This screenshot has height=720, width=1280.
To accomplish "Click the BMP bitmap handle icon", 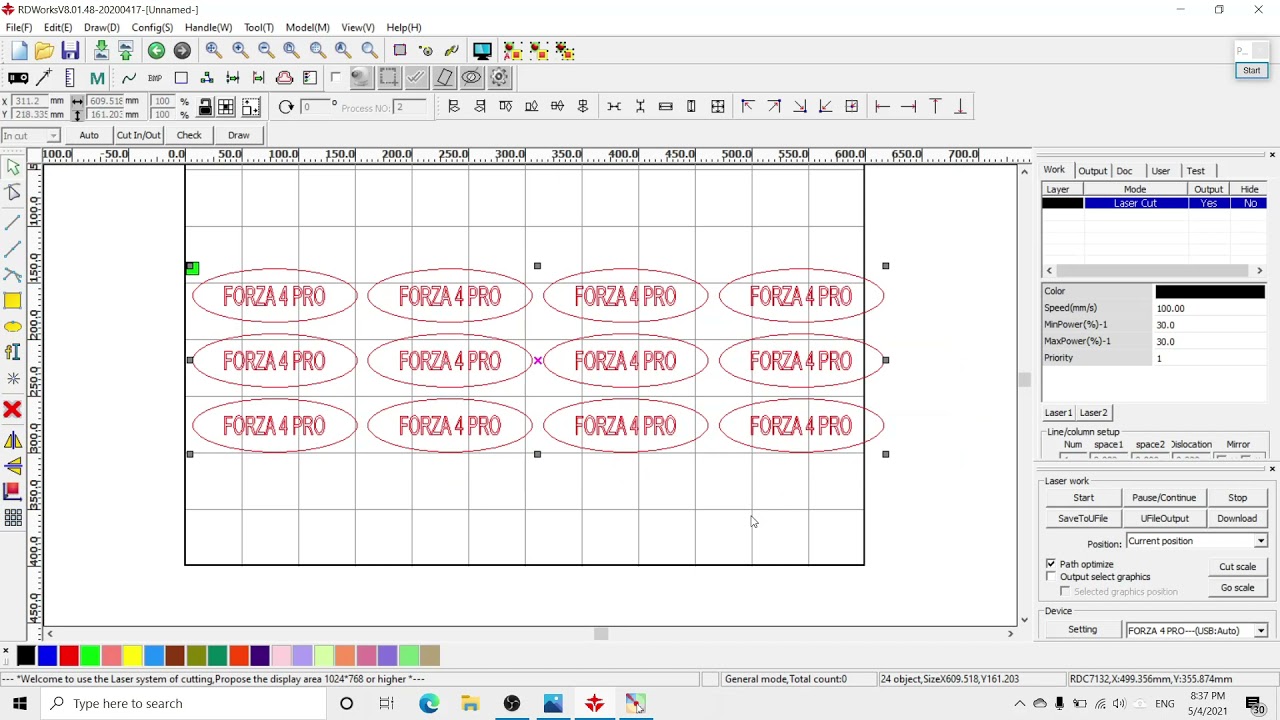I will (x=155, y=78).
